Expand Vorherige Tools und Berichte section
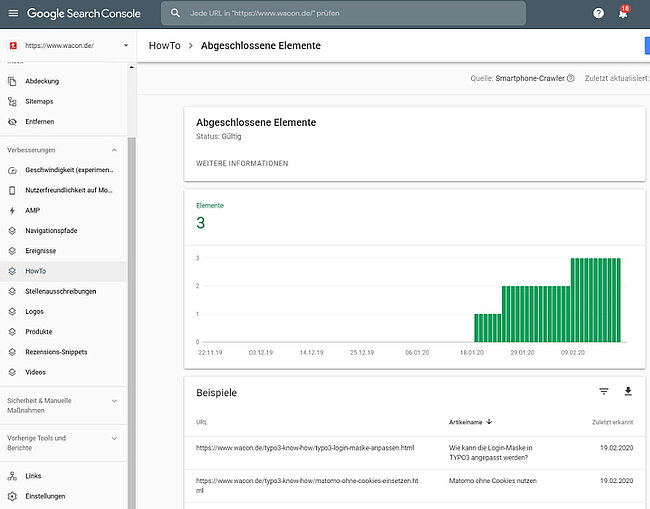The width and height of the screenshot is (650, 509). (x=114, y=438)
